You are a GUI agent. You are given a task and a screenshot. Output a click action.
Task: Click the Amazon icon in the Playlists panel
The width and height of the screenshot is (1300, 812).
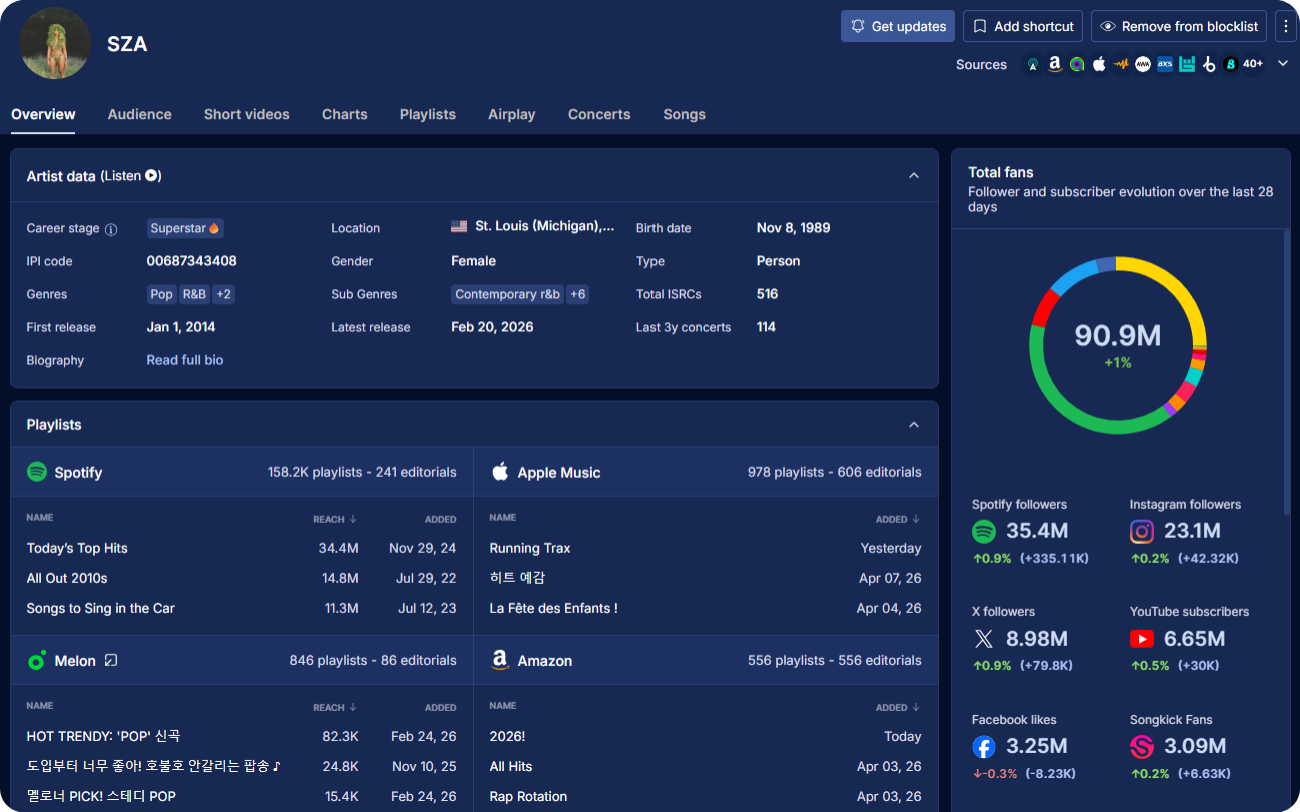[500, 660]
